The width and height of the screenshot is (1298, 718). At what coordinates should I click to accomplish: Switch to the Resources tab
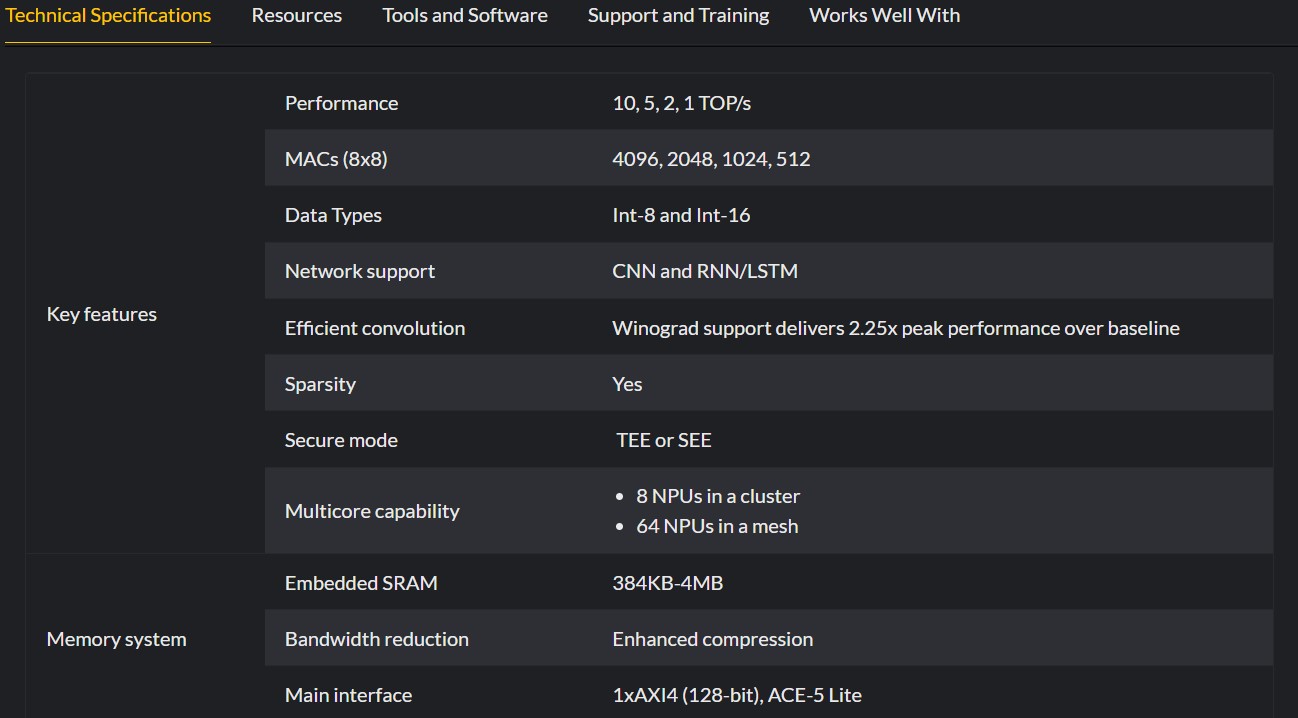[x=296, y=16]
